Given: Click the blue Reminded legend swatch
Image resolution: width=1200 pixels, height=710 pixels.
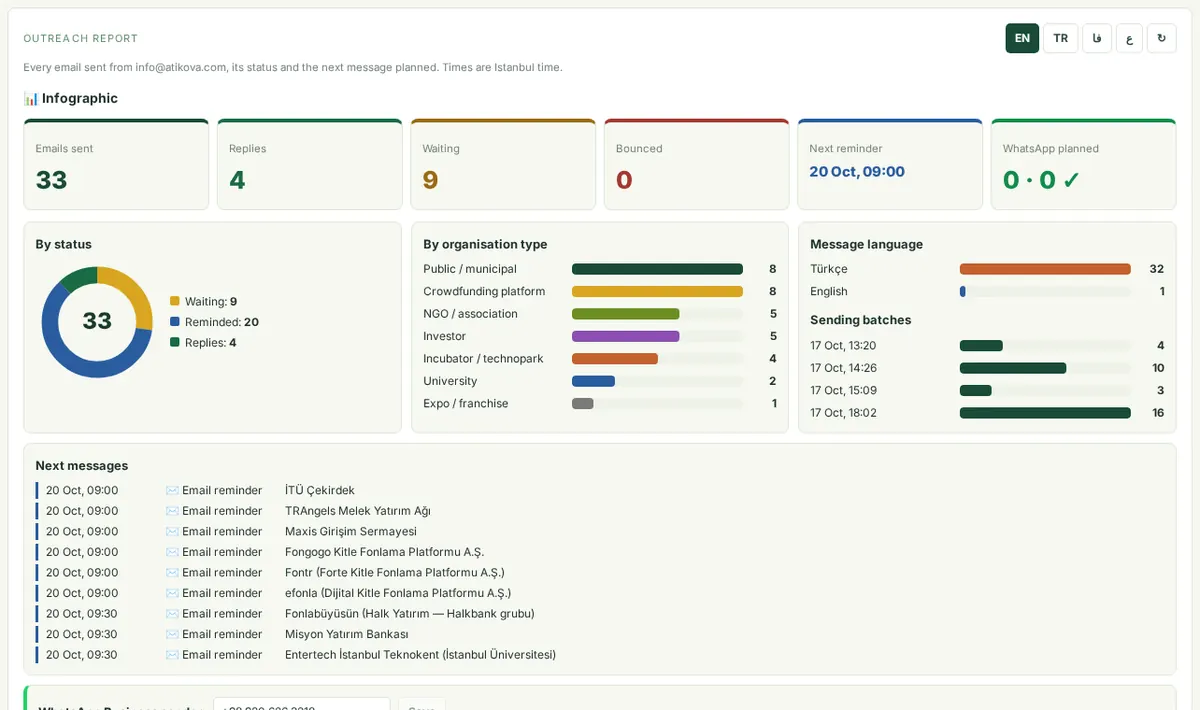Looking at the screenshot, I should (175, 322).
